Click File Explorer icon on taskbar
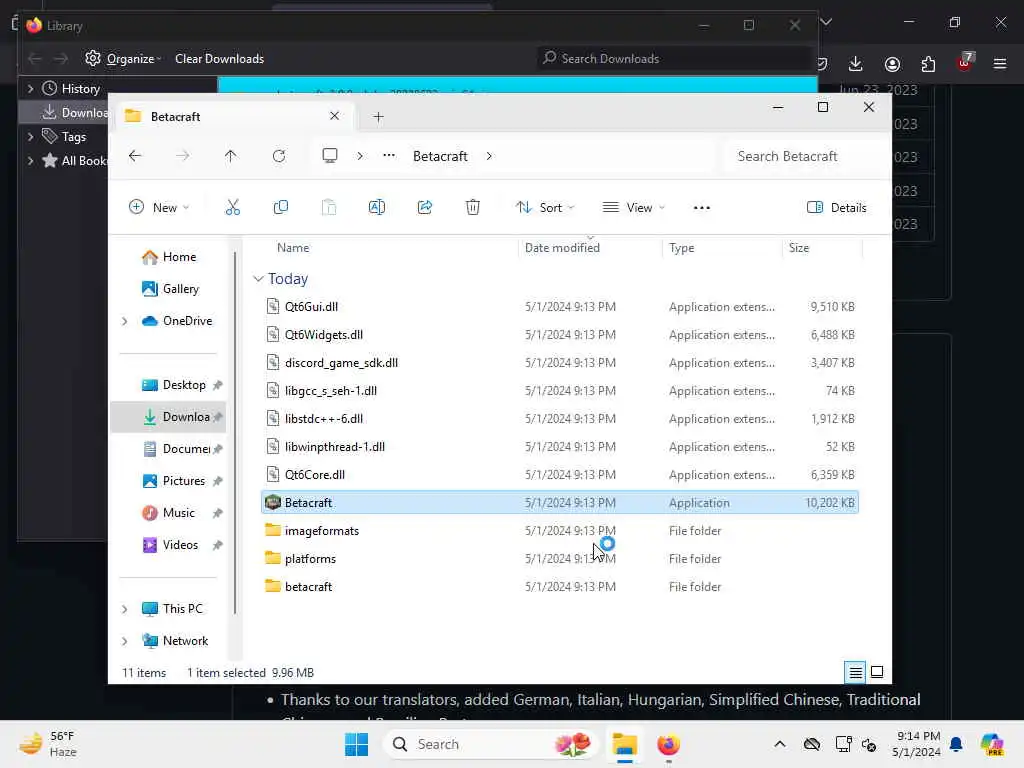The height and width of the screenshot is (768, 1024). [x=624, y=744]
